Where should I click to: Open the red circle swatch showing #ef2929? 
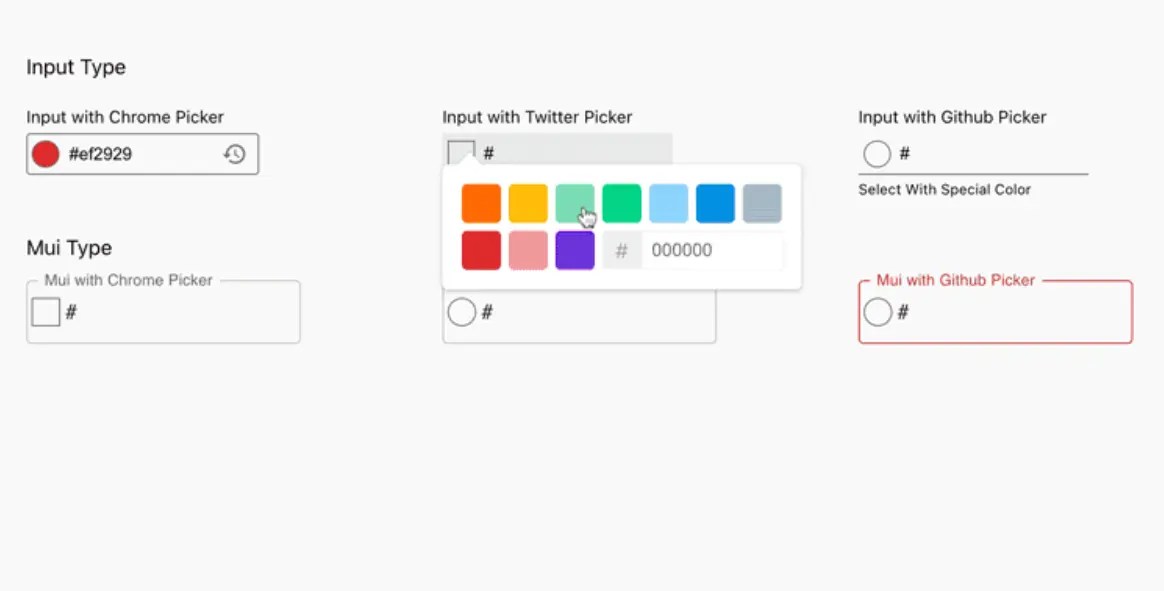pyautogui.click(x=46, y=153)
